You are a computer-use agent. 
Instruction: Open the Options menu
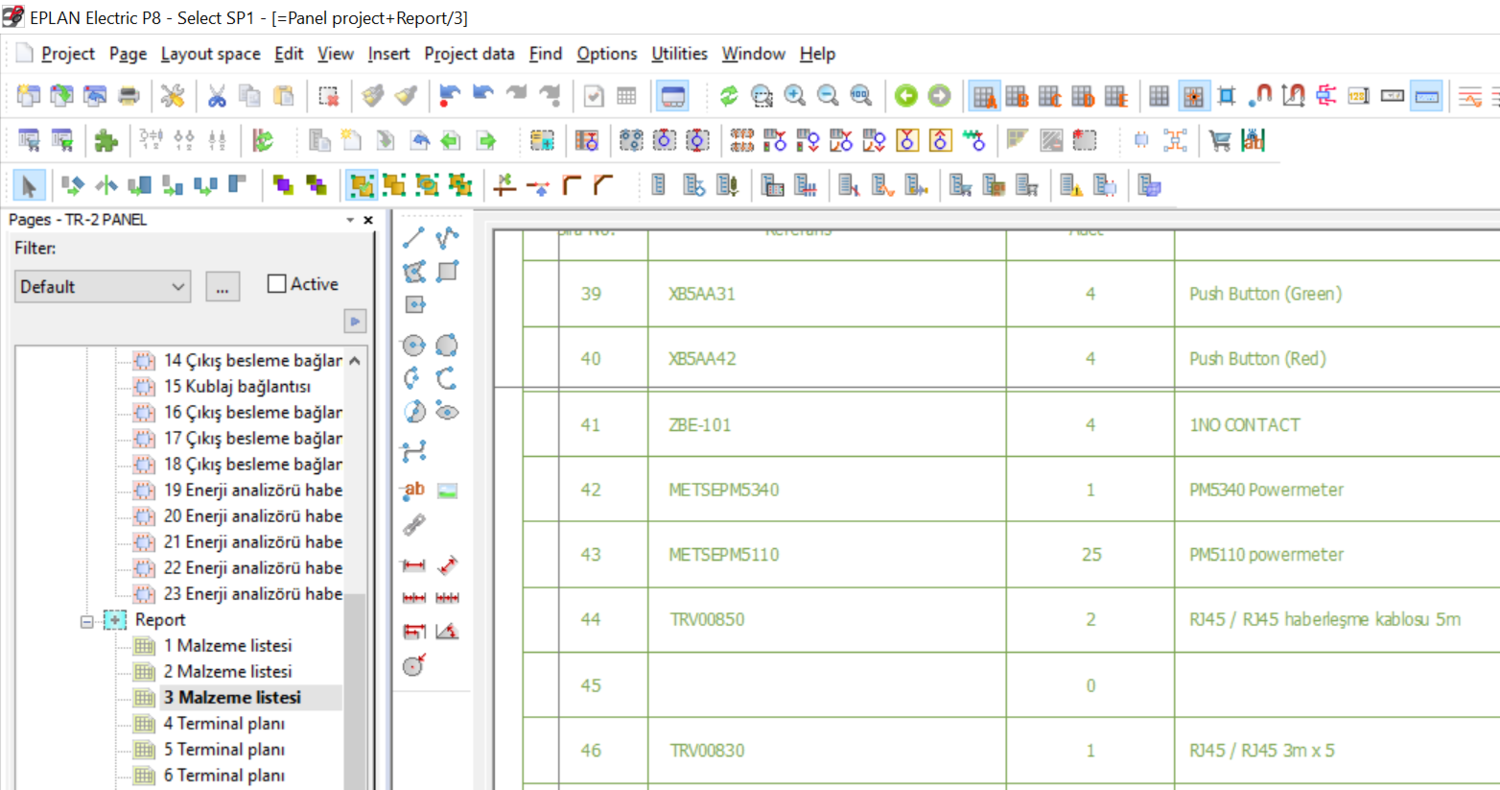click(607, 54)
